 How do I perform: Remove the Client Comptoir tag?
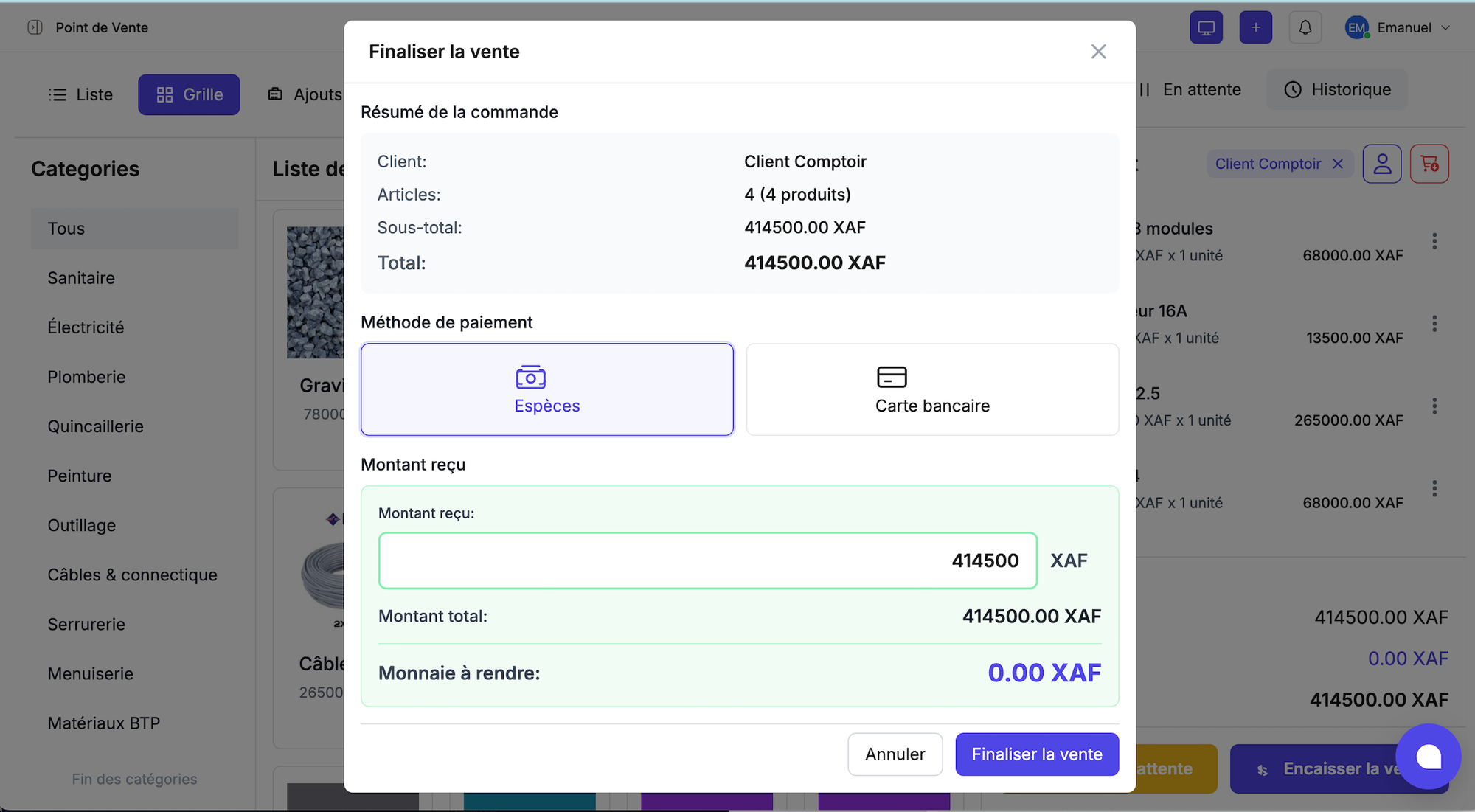click(1338, 164)
